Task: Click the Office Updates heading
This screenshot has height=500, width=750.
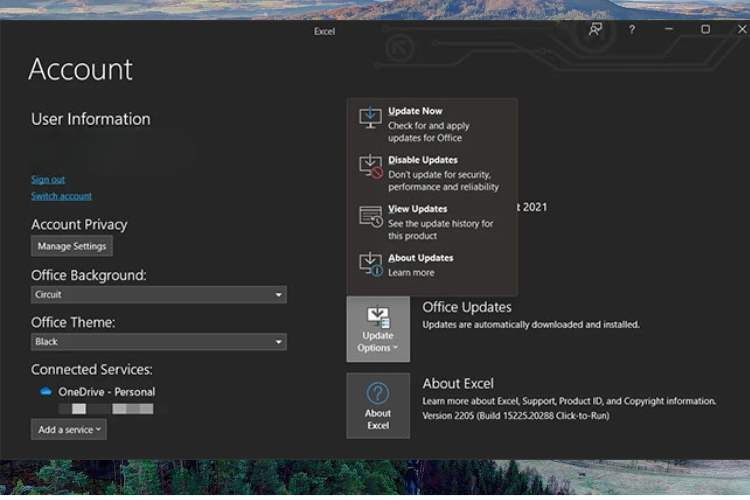Action: [467, 307]
